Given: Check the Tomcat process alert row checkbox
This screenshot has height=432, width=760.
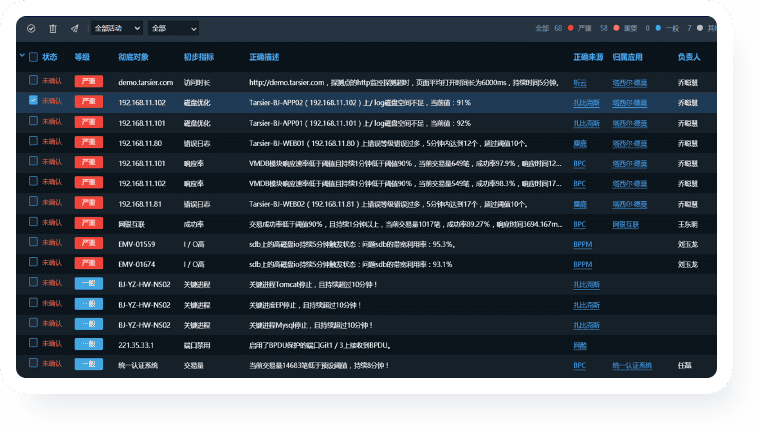Looking at the screenshot, I should (x=33, y=282).
